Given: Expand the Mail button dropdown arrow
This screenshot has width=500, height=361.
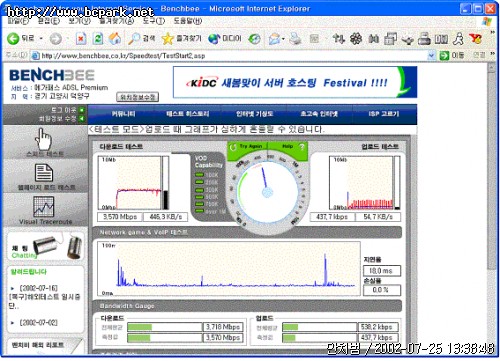Looking at the screenshot, I should pyautogui.click(x=283, y=39).
